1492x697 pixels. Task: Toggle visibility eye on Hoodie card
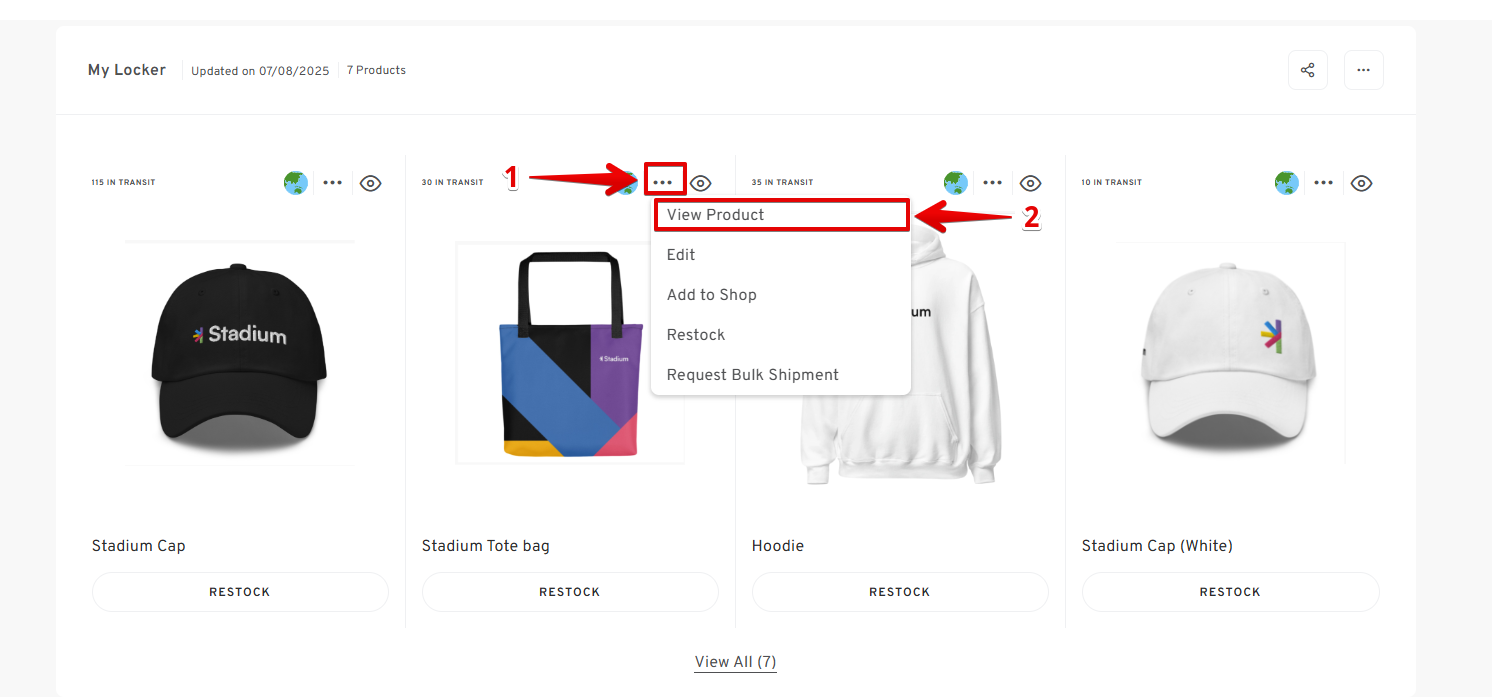[x=1031, y=183]
